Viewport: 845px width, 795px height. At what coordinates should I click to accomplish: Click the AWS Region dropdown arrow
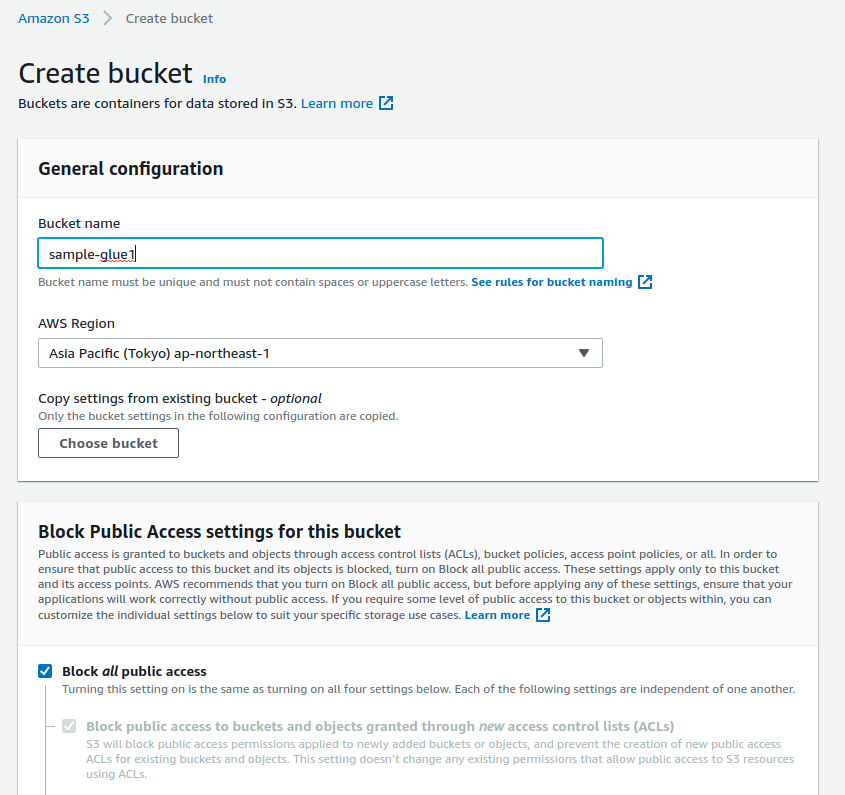pyautogui.click(x=584, y=353)
